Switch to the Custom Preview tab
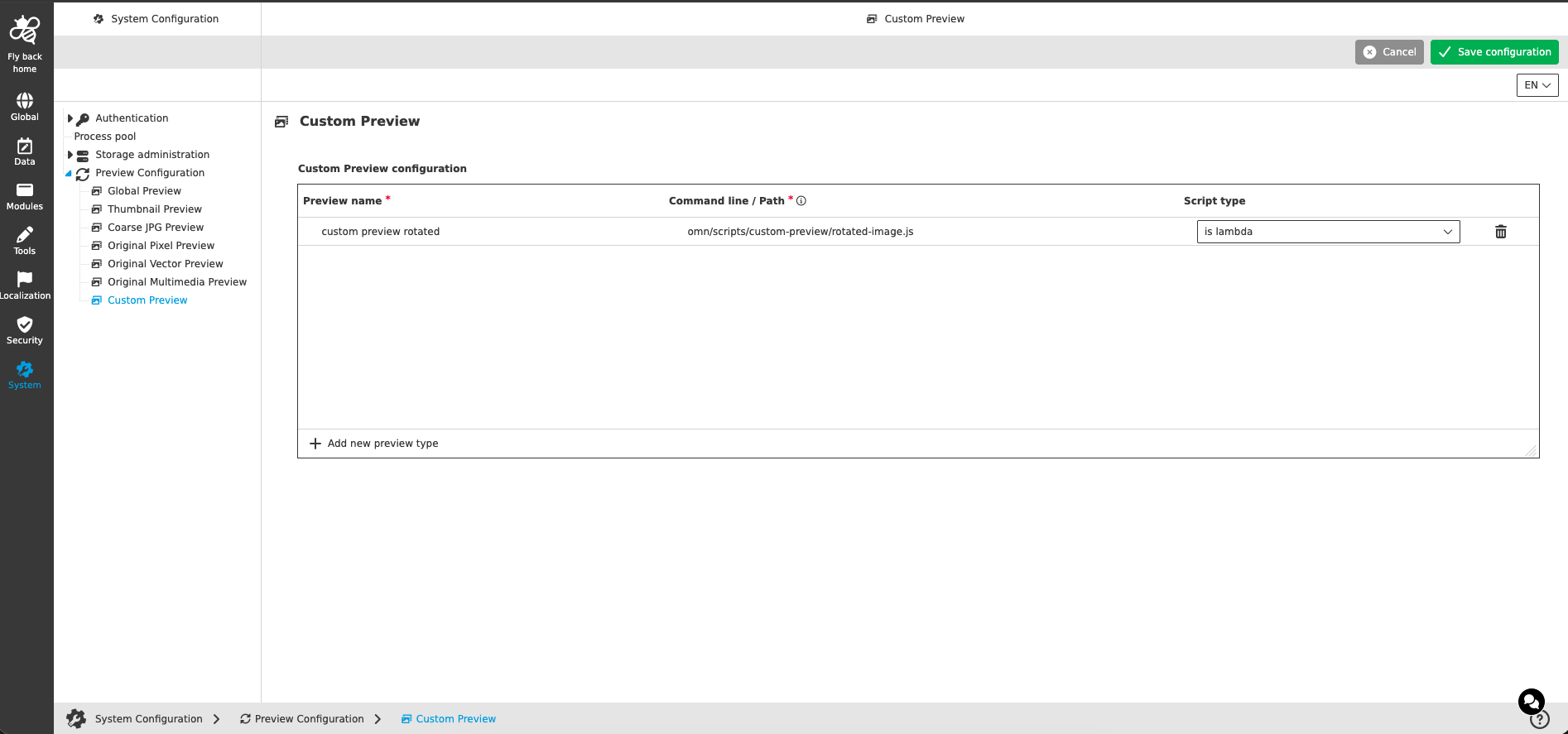Image resolution: width=1568 pixels, height=734 pixels. pyautogui.click(x=915, y=18)
